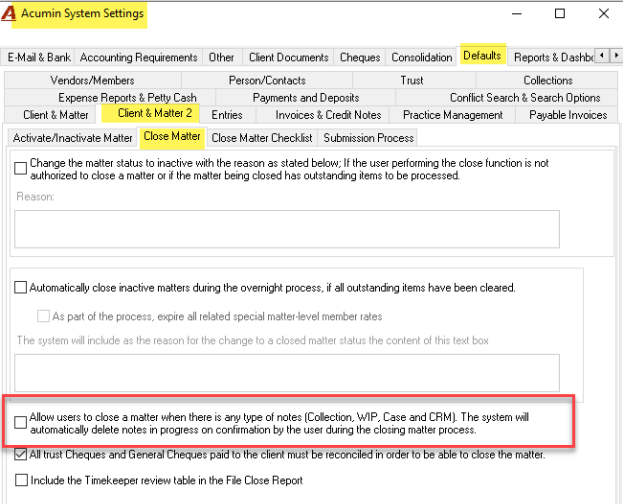Screen dimensions: 623x504
Task: Open the Activate/Inactivate Matter subtab
Action: pos(72,138)
